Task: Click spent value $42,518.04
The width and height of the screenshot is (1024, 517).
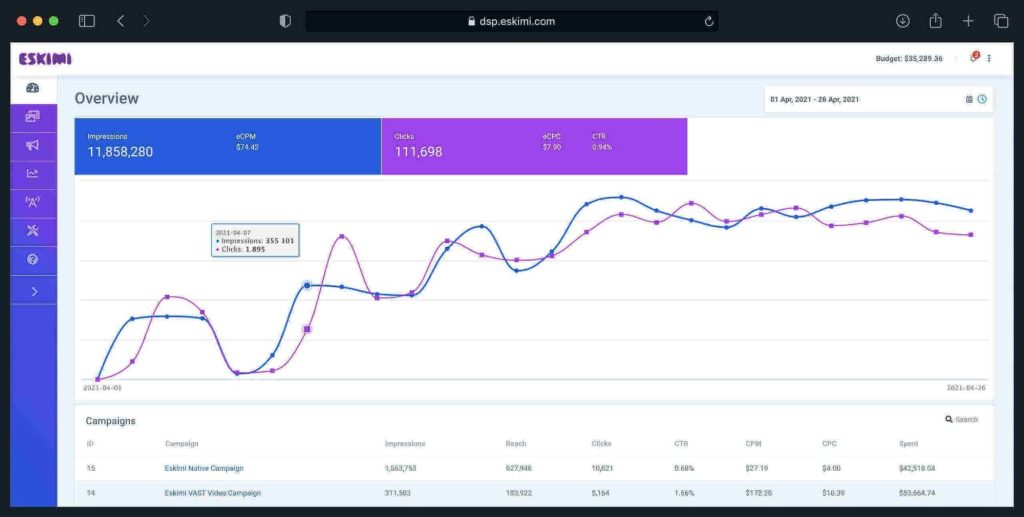Action: click(917, 468)
